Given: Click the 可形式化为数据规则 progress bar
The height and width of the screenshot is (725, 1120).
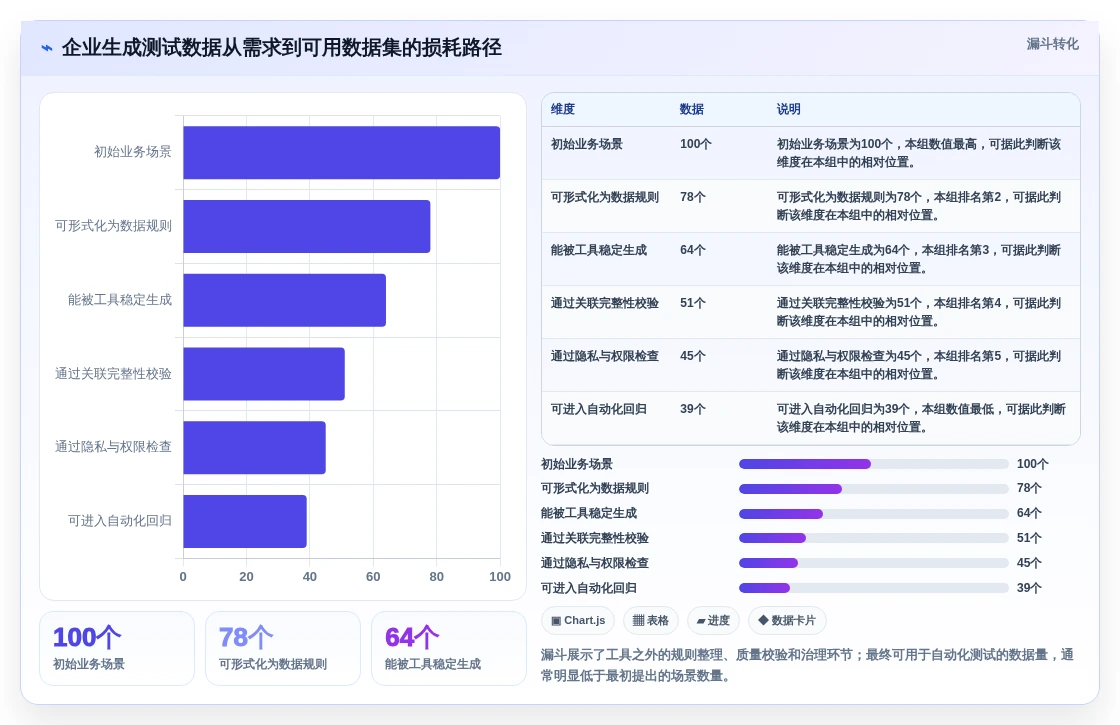Looking at the screenshot, I should [x=873, y=489].
